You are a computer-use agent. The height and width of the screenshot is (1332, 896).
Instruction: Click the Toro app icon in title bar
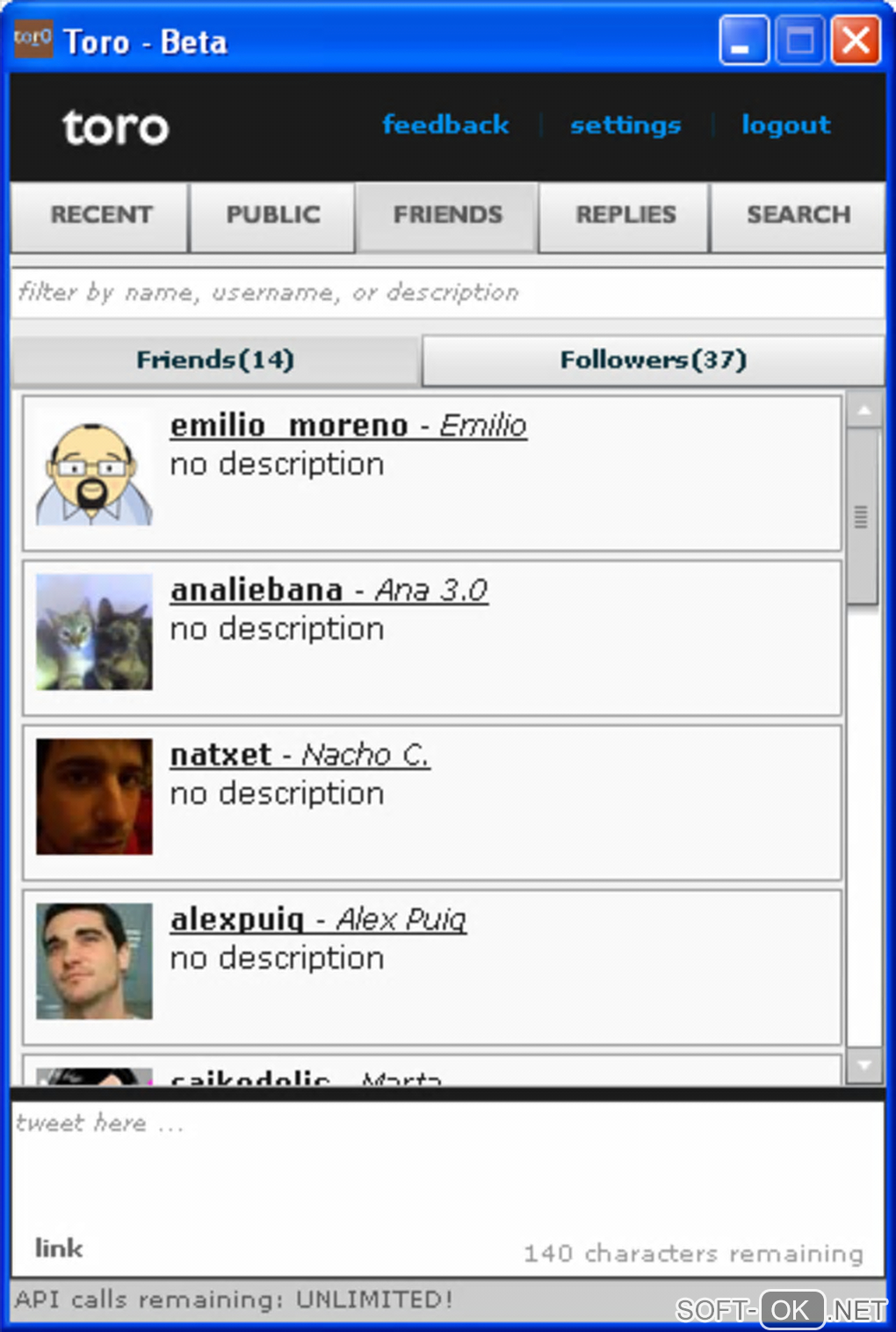click(x=33, y=40)
